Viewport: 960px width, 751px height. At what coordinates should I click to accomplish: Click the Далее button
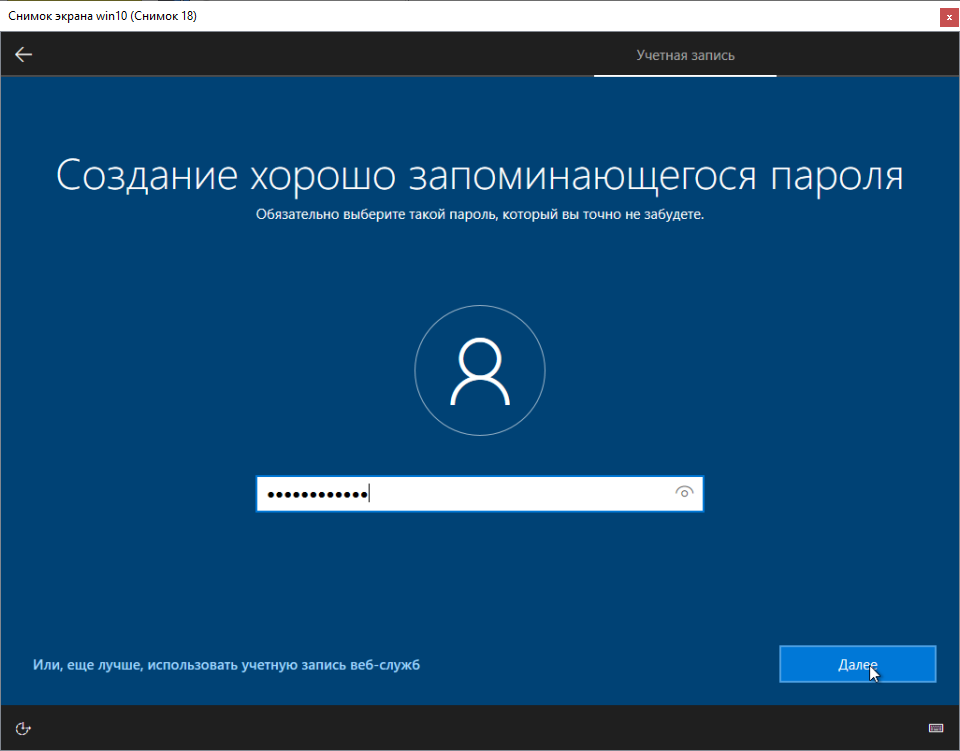point(857,664)
